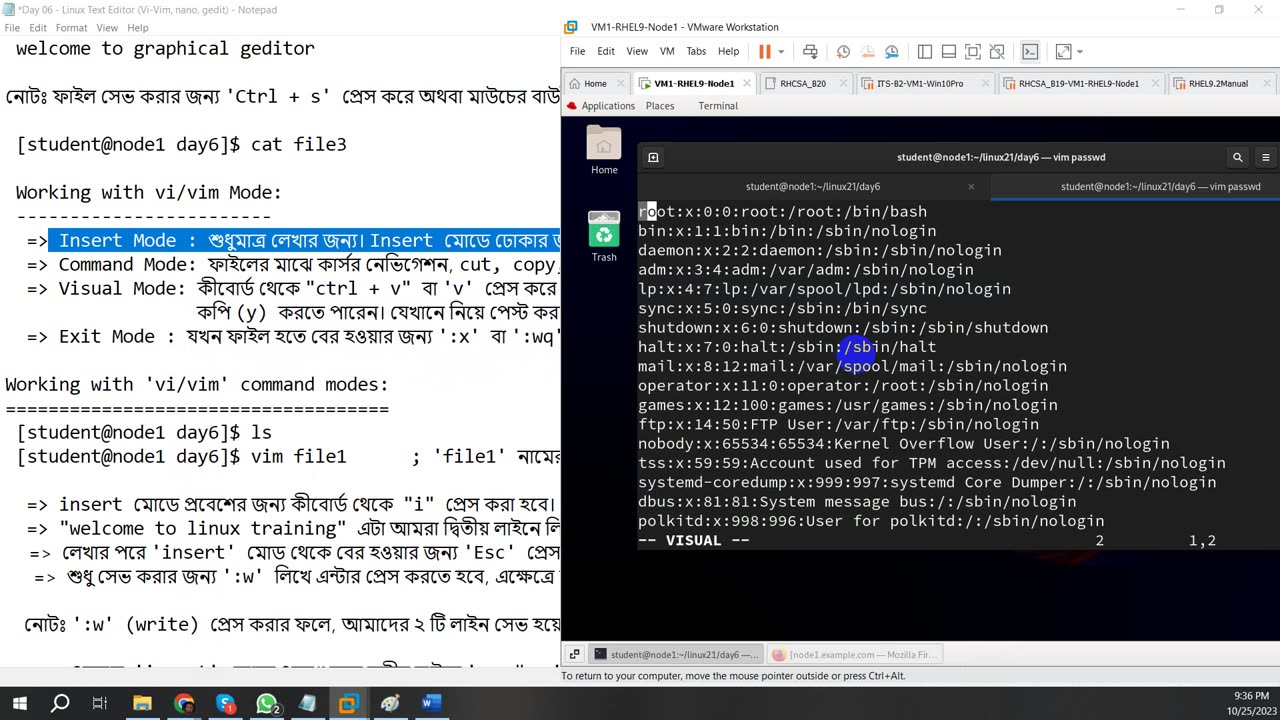Screen dimensions: 1280x720
Task: Click the revert to snapshot icon
Action: (867, 51)
